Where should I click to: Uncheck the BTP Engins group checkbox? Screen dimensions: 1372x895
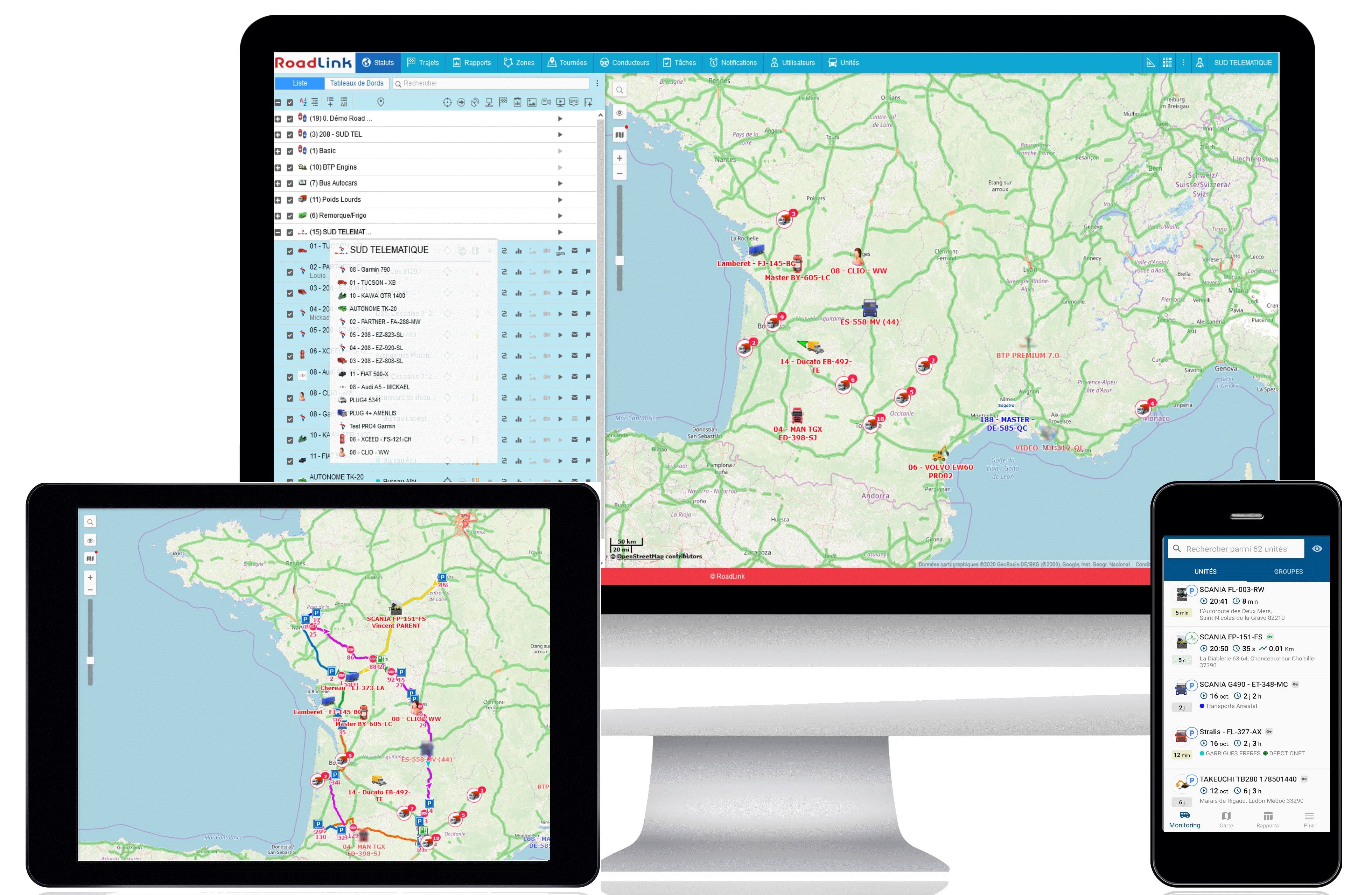(x=289, y=168)
